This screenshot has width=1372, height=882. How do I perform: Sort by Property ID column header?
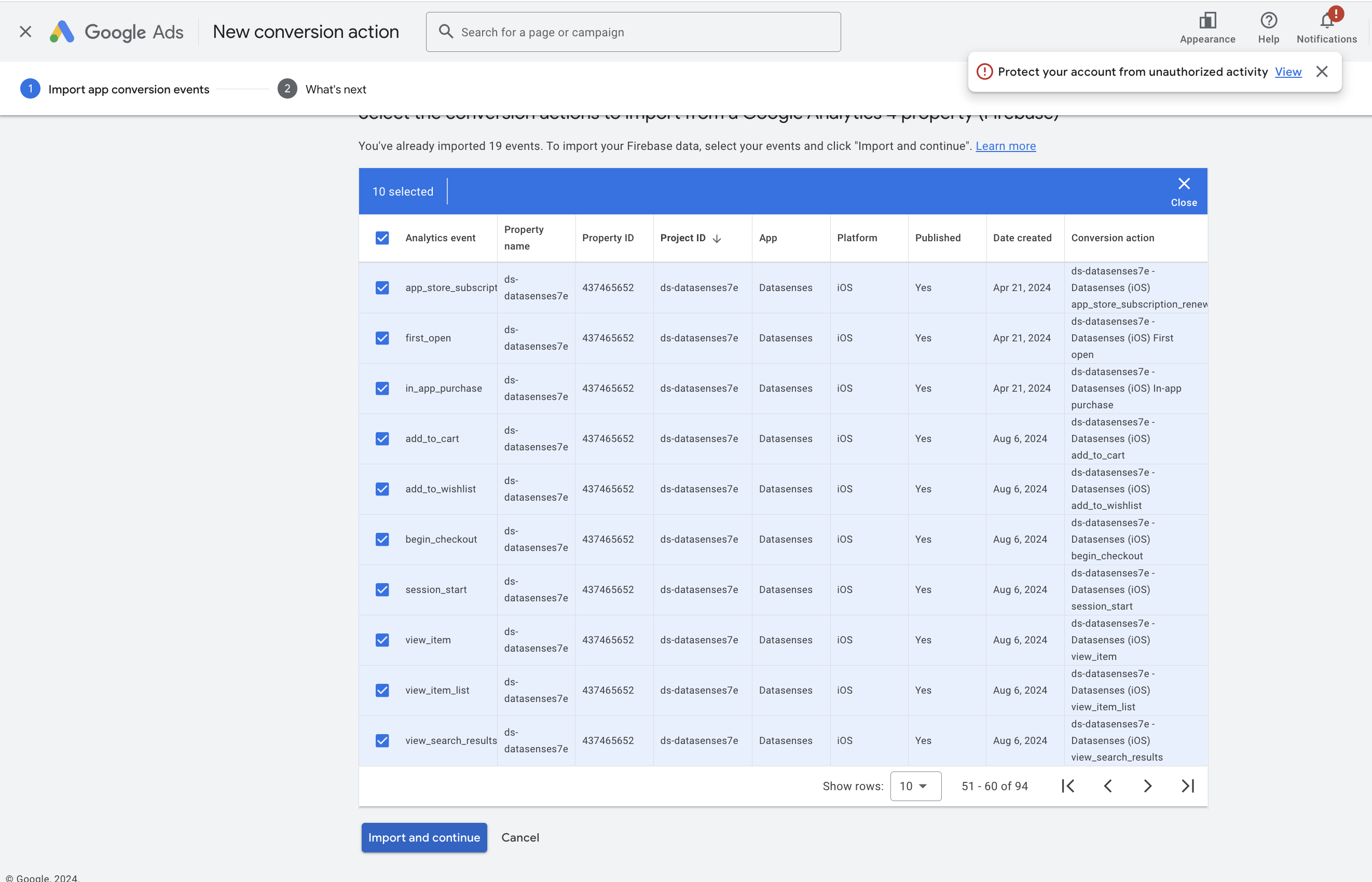607,238
